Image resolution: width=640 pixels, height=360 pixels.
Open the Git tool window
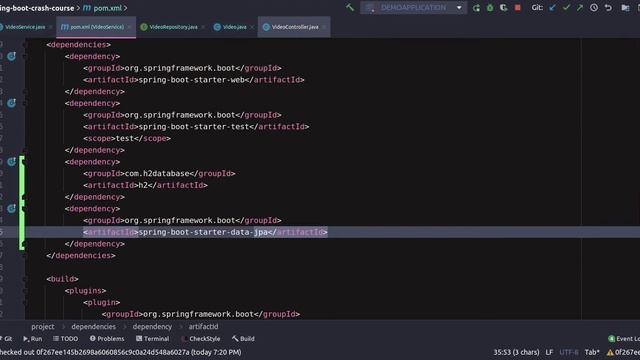tap(6, 339)
